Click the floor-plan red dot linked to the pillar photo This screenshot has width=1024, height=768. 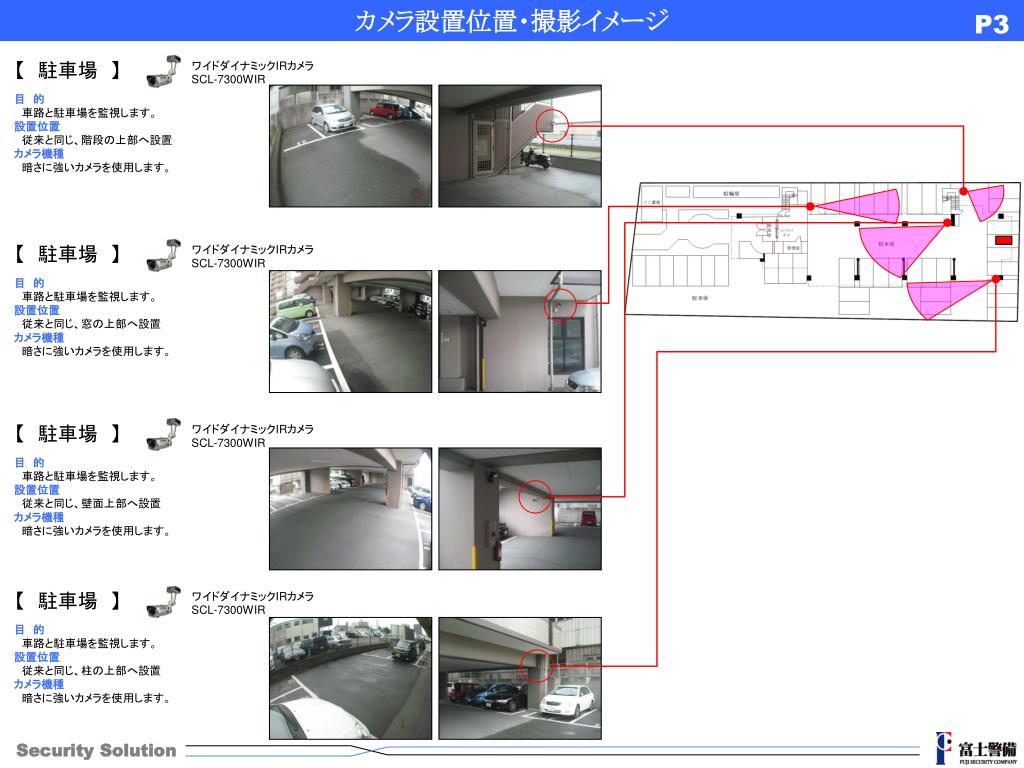(995, 279)
